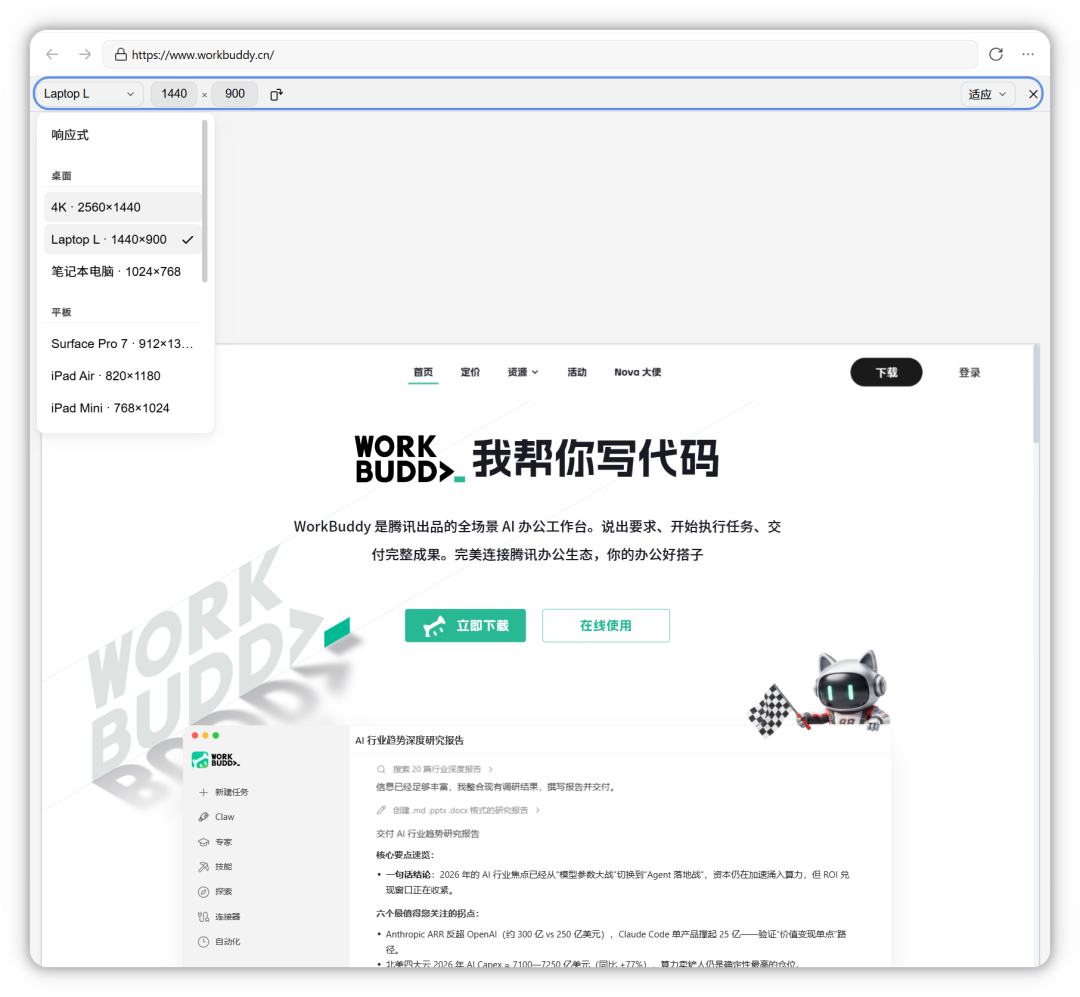
Task: Edit the 1440 width field
Action: (x=174, y=94)
